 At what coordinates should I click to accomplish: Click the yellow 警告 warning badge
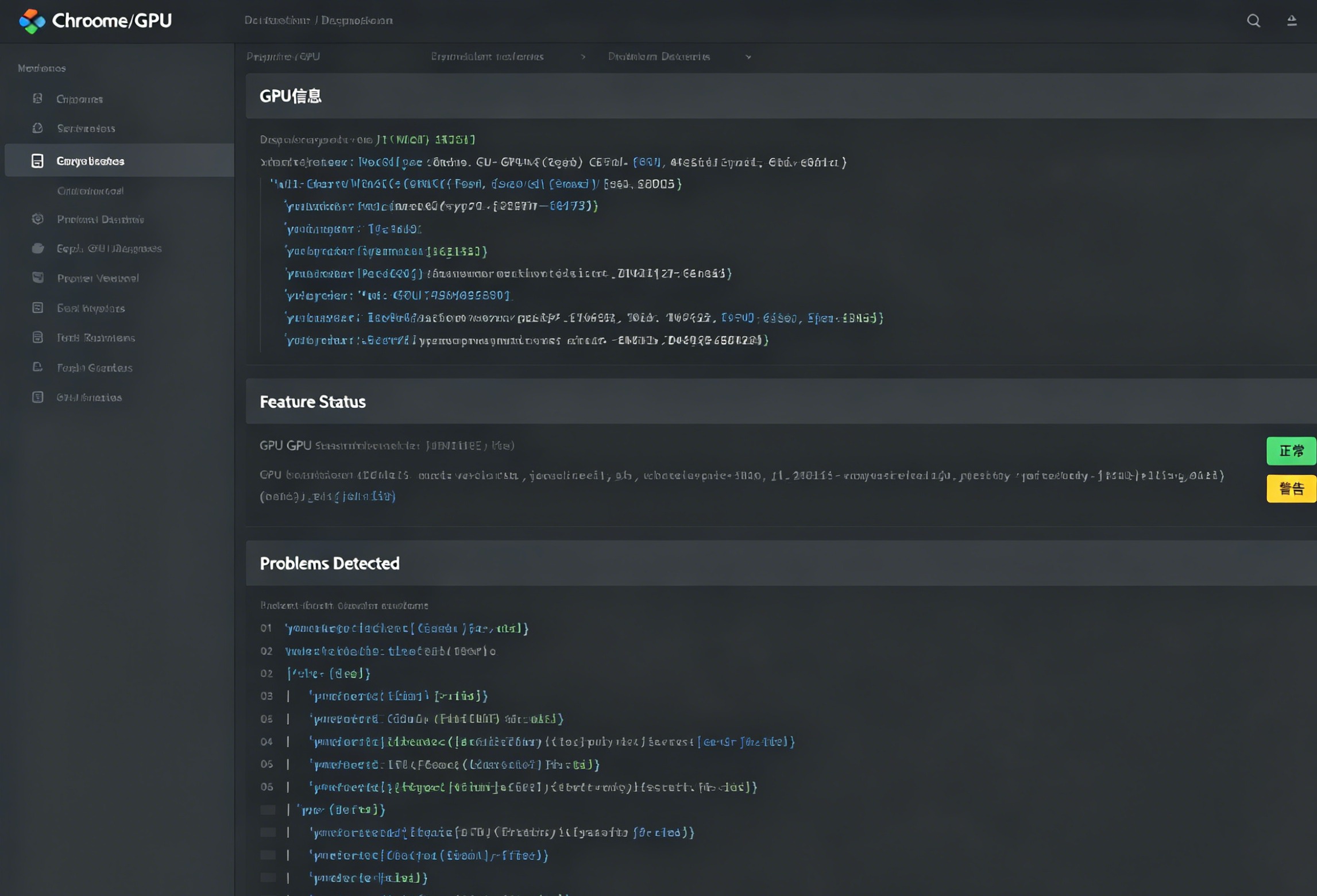(x=1291, y=489)
